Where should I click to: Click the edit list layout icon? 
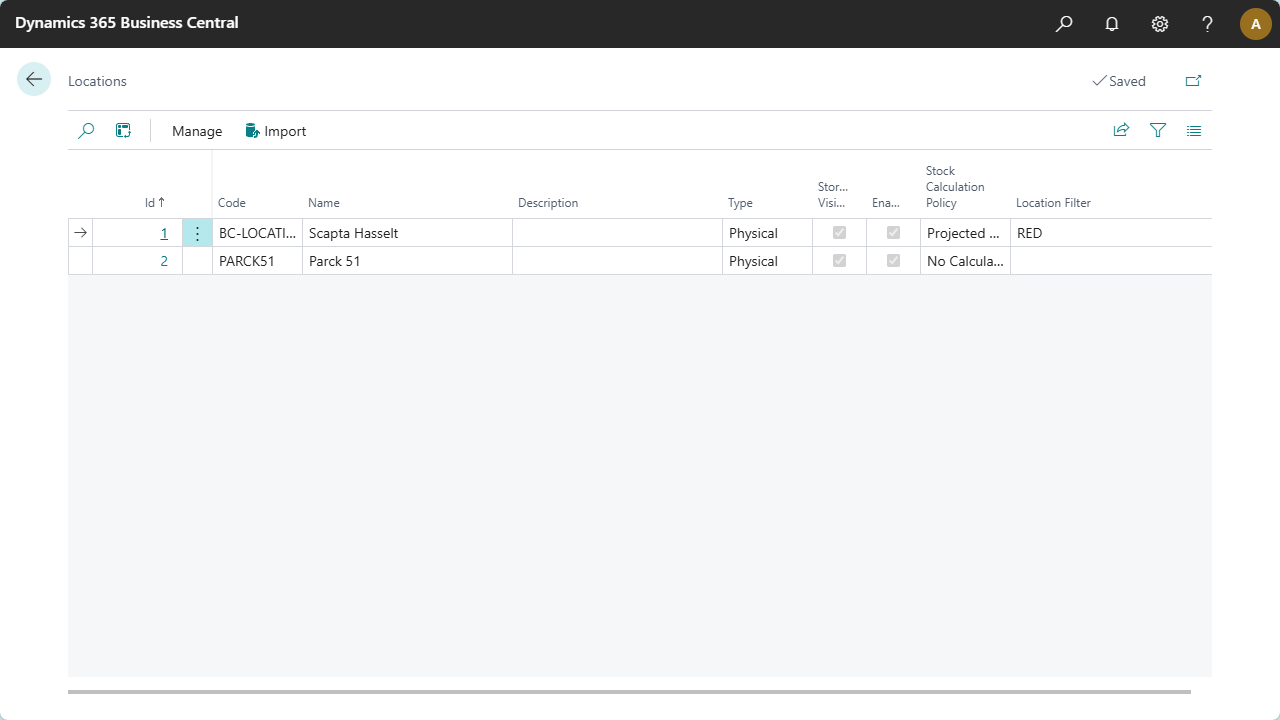coord(123,131)
